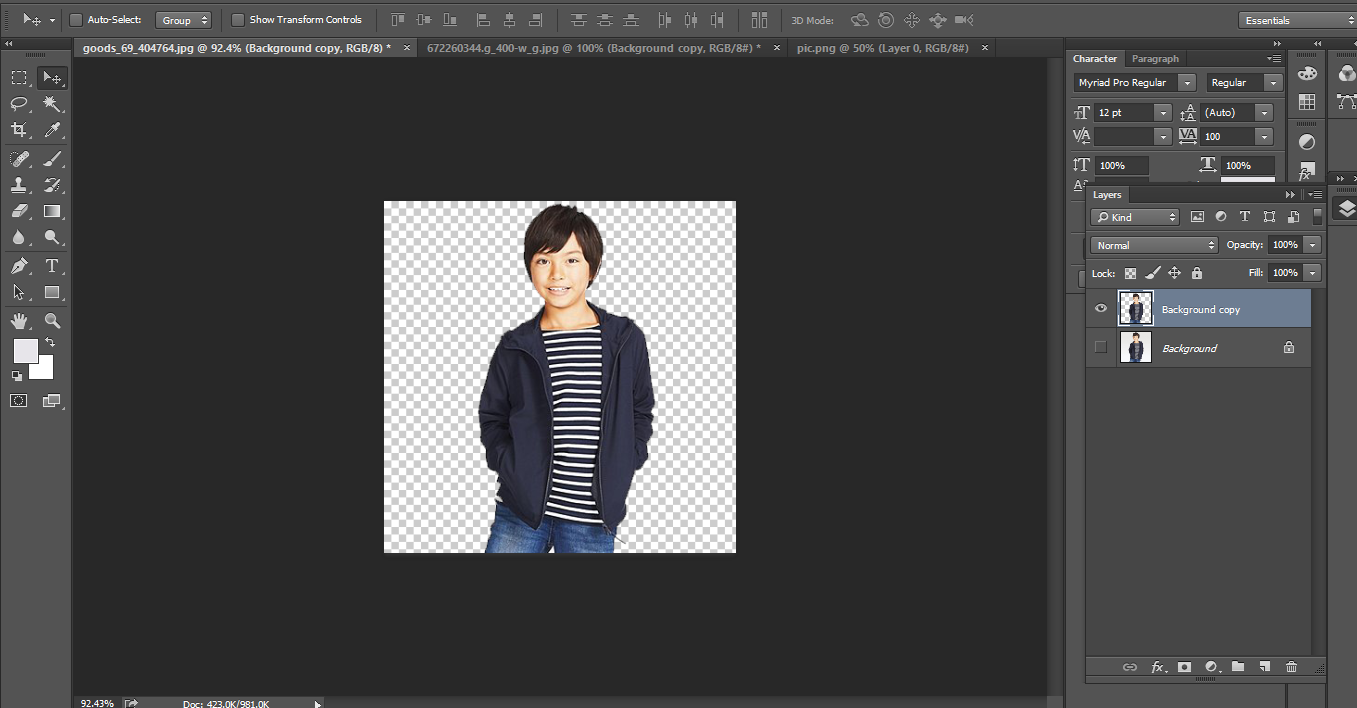1357x708 pixels.
Task: Select the Pen tool
Action: [19, 266]
